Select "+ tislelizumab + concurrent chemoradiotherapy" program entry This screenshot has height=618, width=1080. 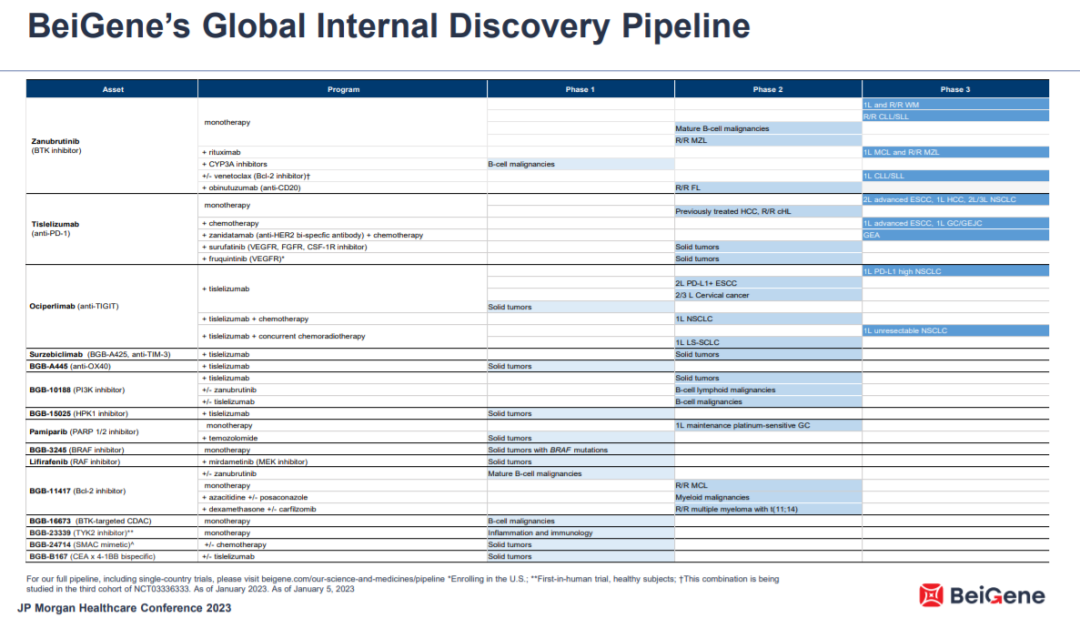click(283, 336)
